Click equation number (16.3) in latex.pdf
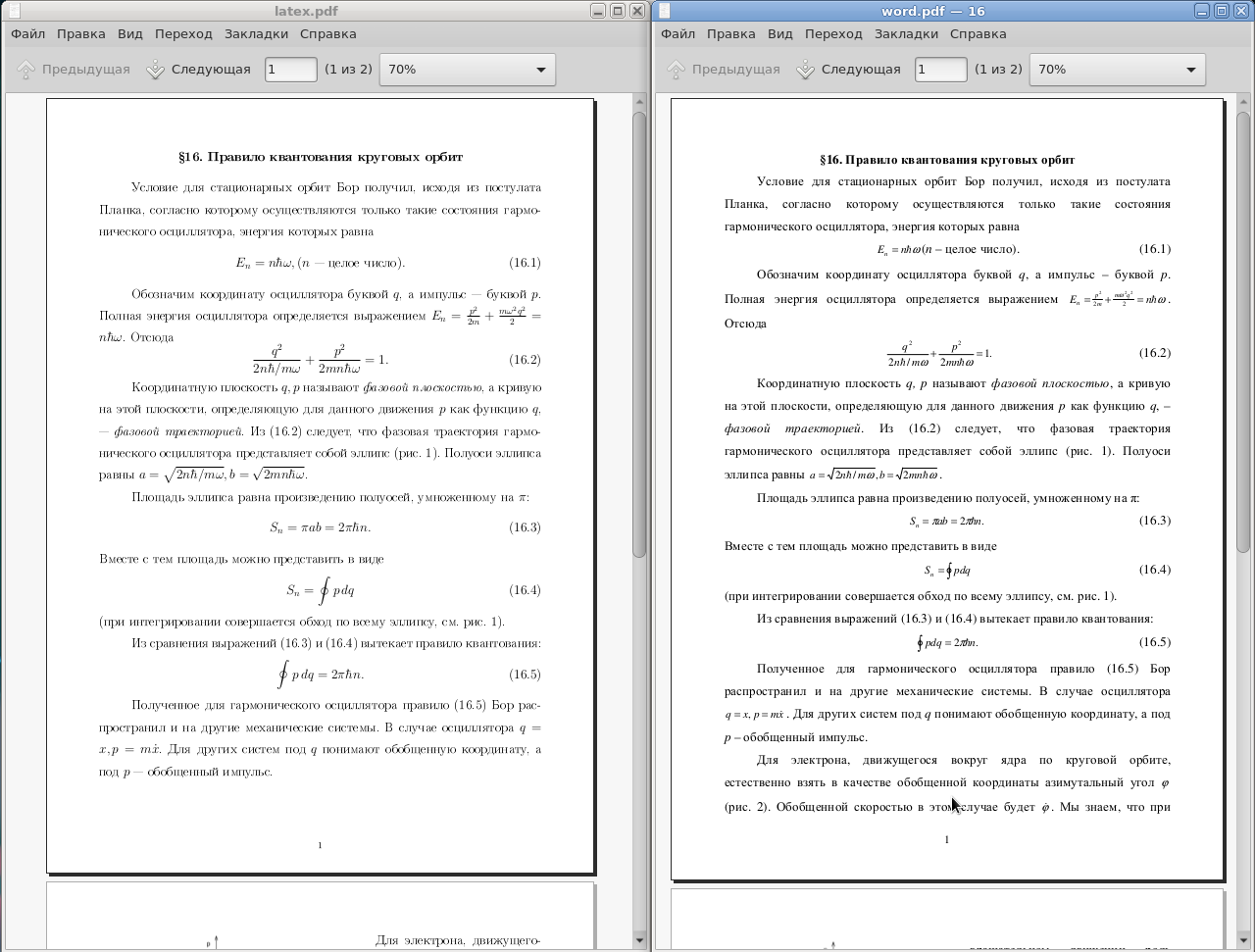The image size is (1255, 952). click(525, 527)
